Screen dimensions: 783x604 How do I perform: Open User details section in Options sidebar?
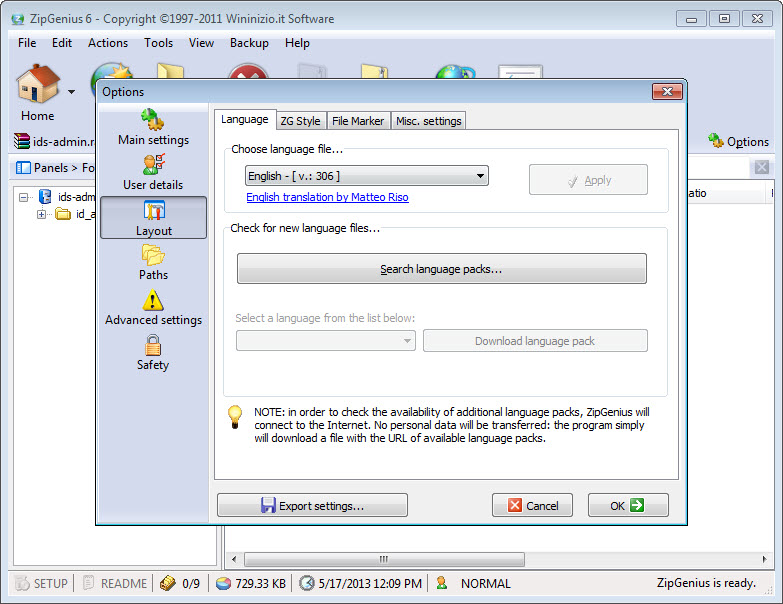[x=153, y=172]
